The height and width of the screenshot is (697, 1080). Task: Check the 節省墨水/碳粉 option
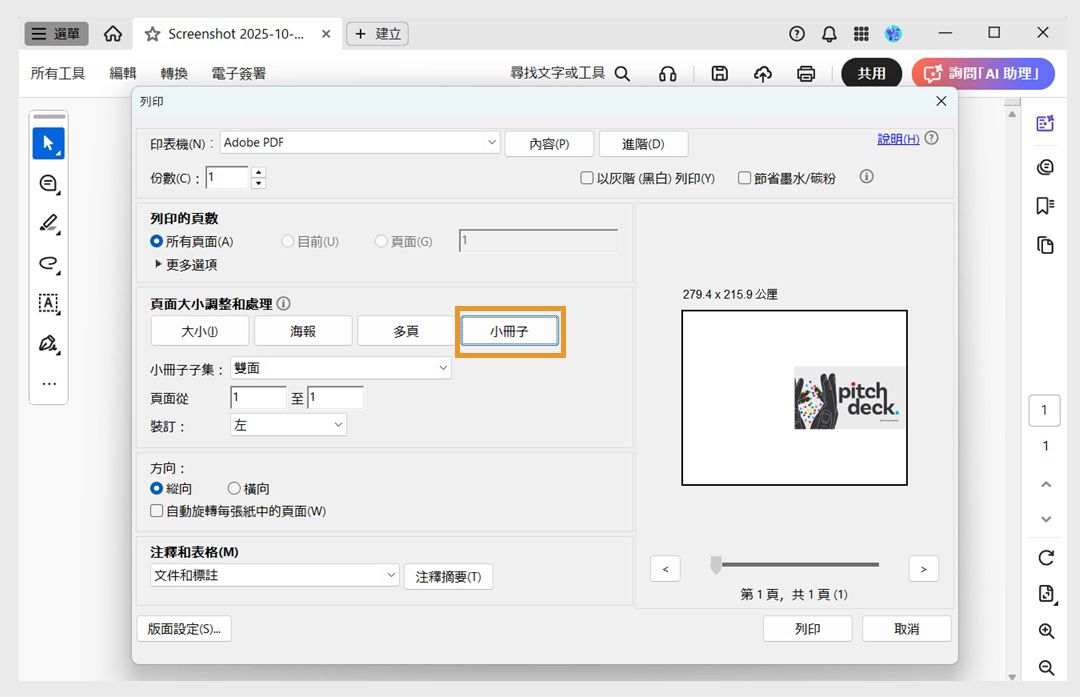[744, 177]
